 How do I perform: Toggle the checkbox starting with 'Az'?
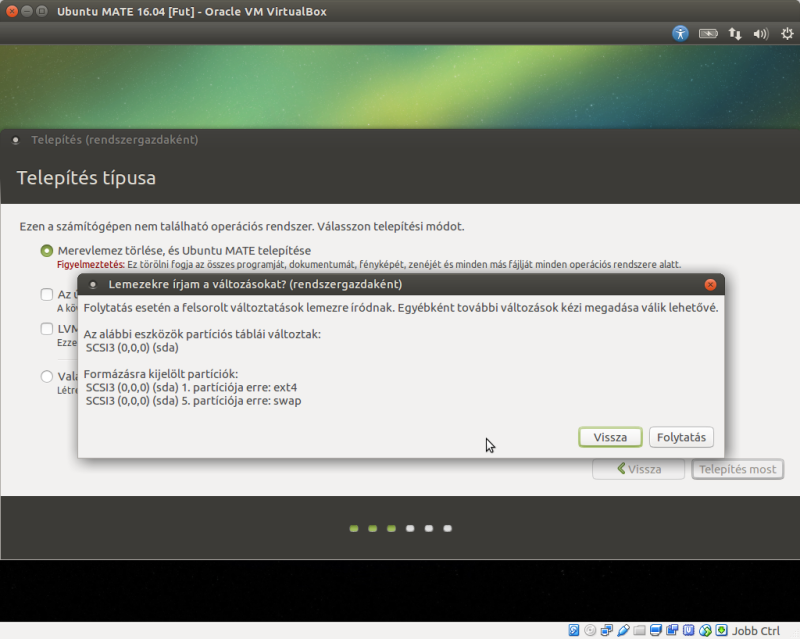click(x=46, y=294)
